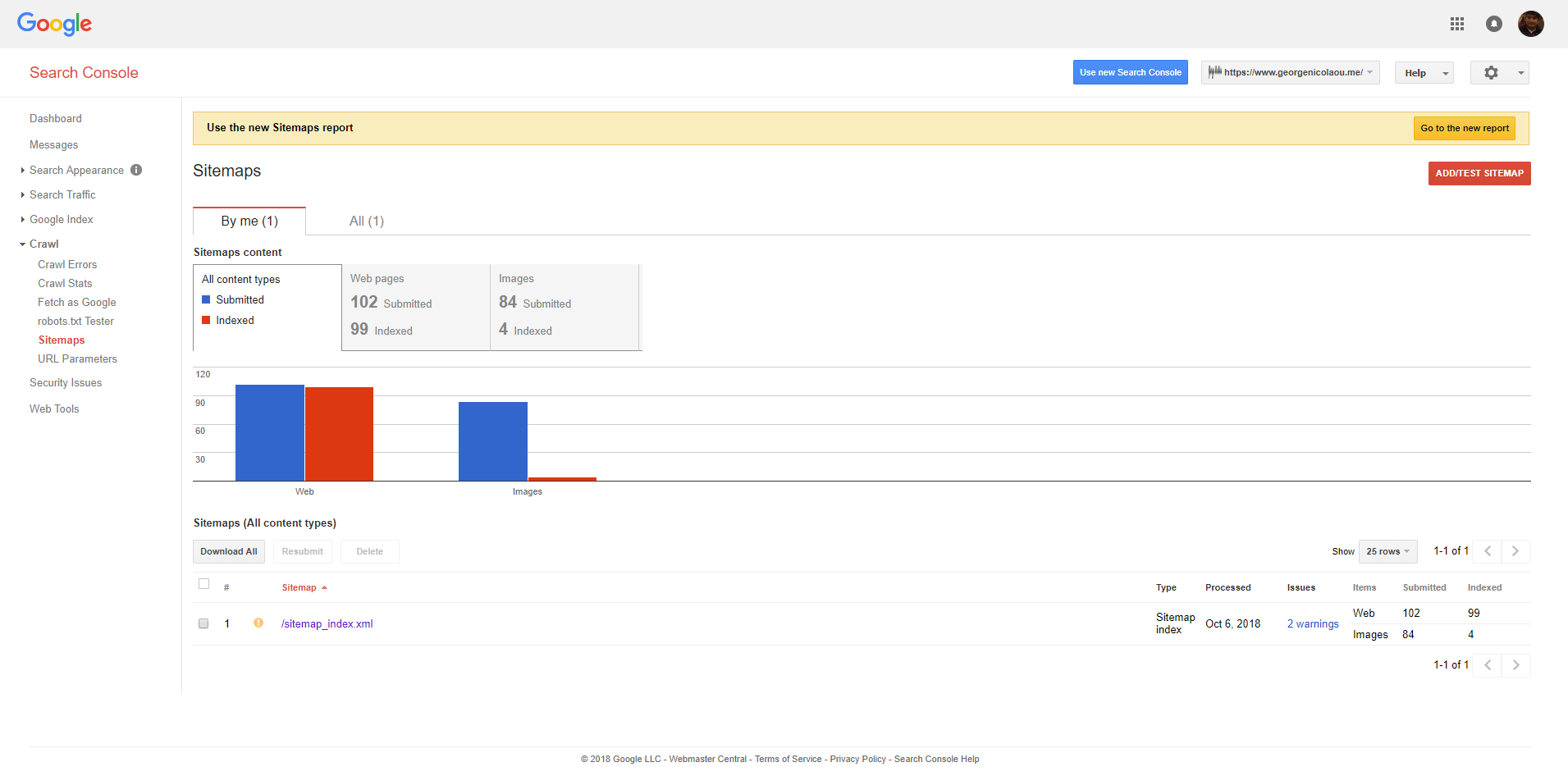The height and width of the screenshot is (767, 1568).
Task: Open robots.txt Tester
Action: pos(75,321)
